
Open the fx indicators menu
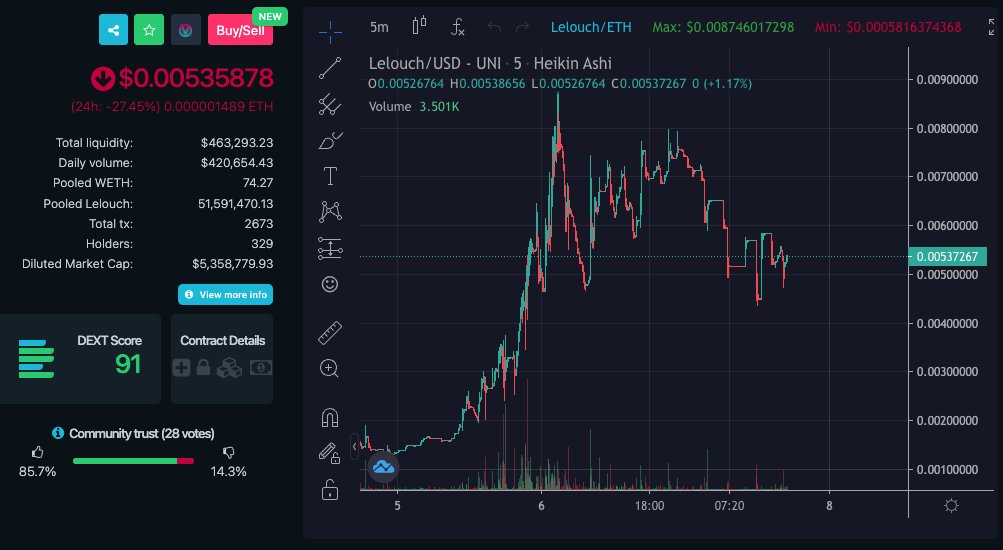coord(457,27)
